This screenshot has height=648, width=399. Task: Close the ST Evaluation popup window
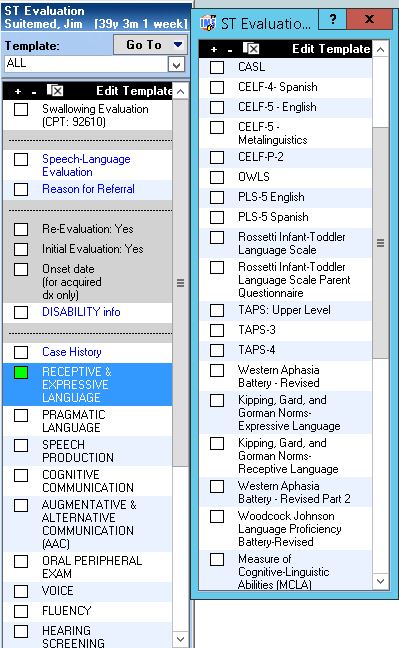[370, 19]
